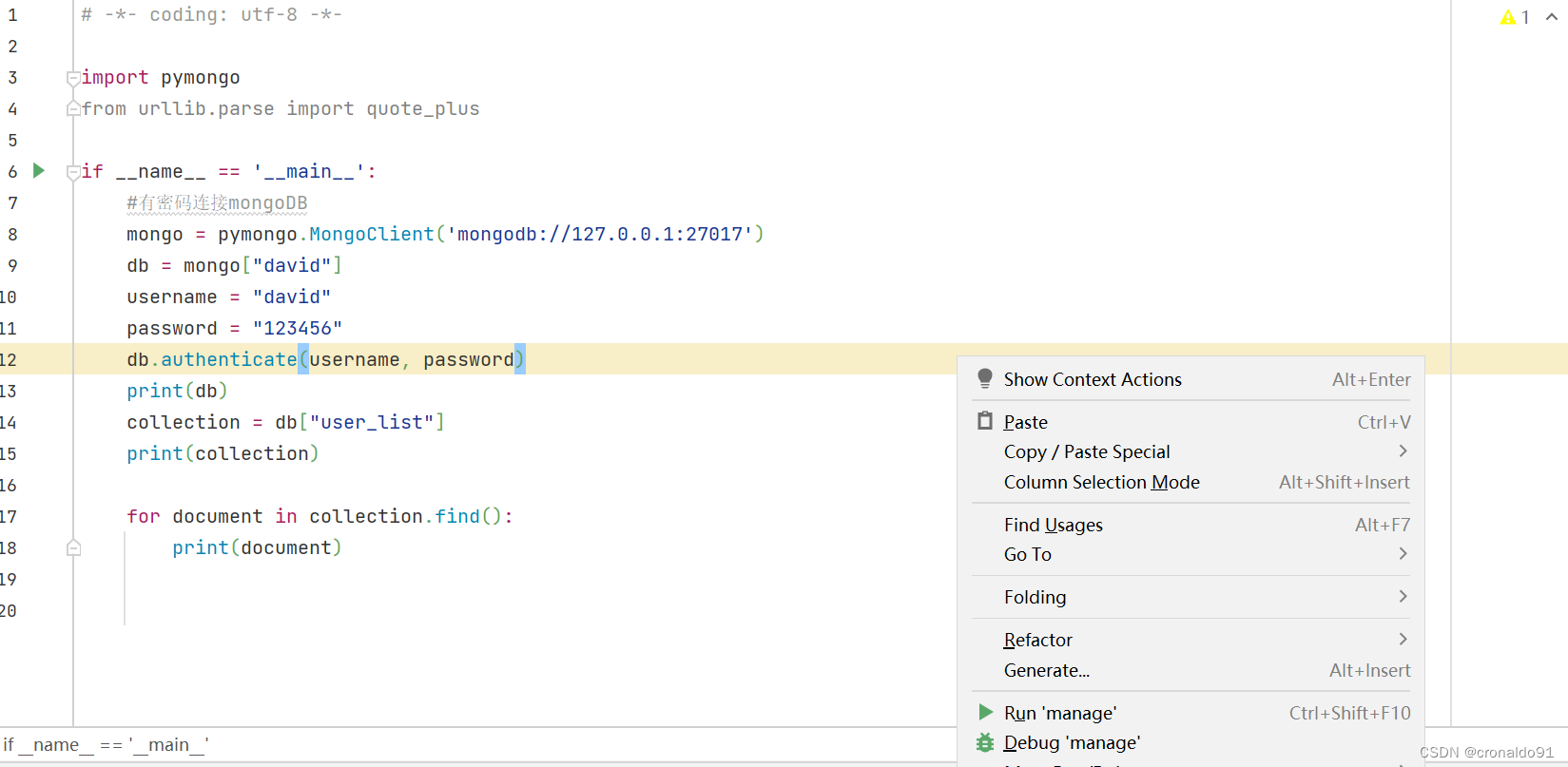Open Copy / Paste Special menu entry
The height and width of the screenshot is (767, 1568).
point(1191,451)
